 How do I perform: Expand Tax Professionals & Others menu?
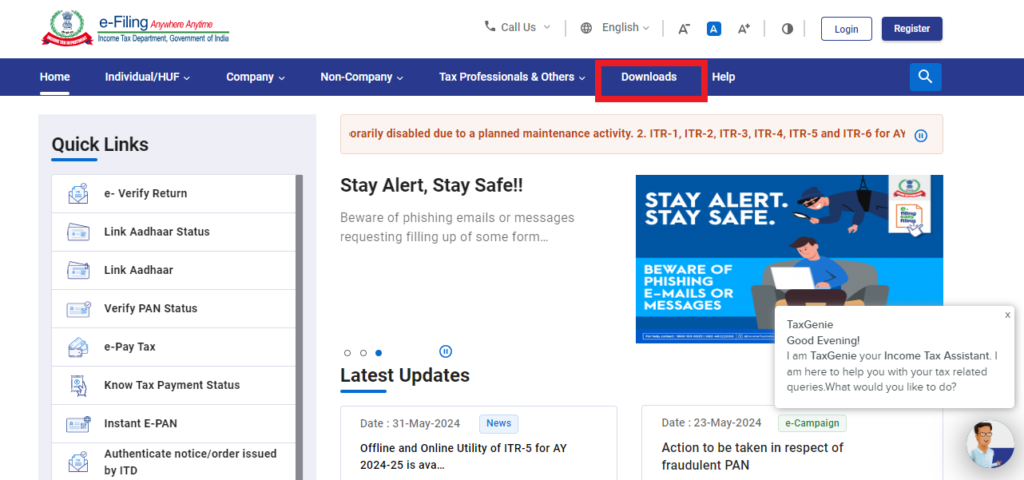512,77
